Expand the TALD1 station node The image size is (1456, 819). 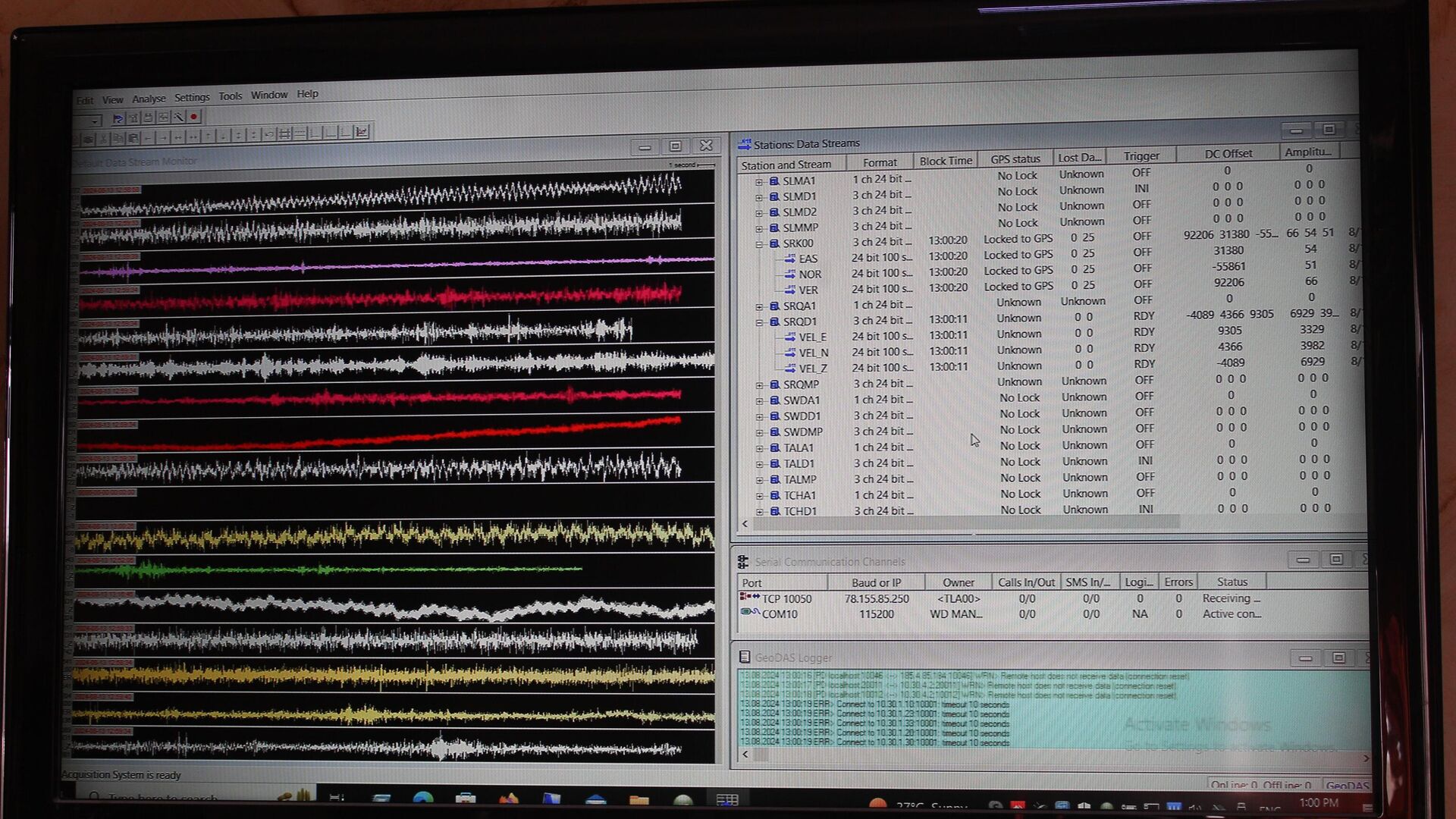pyautogui.click(x=760, y=464)
